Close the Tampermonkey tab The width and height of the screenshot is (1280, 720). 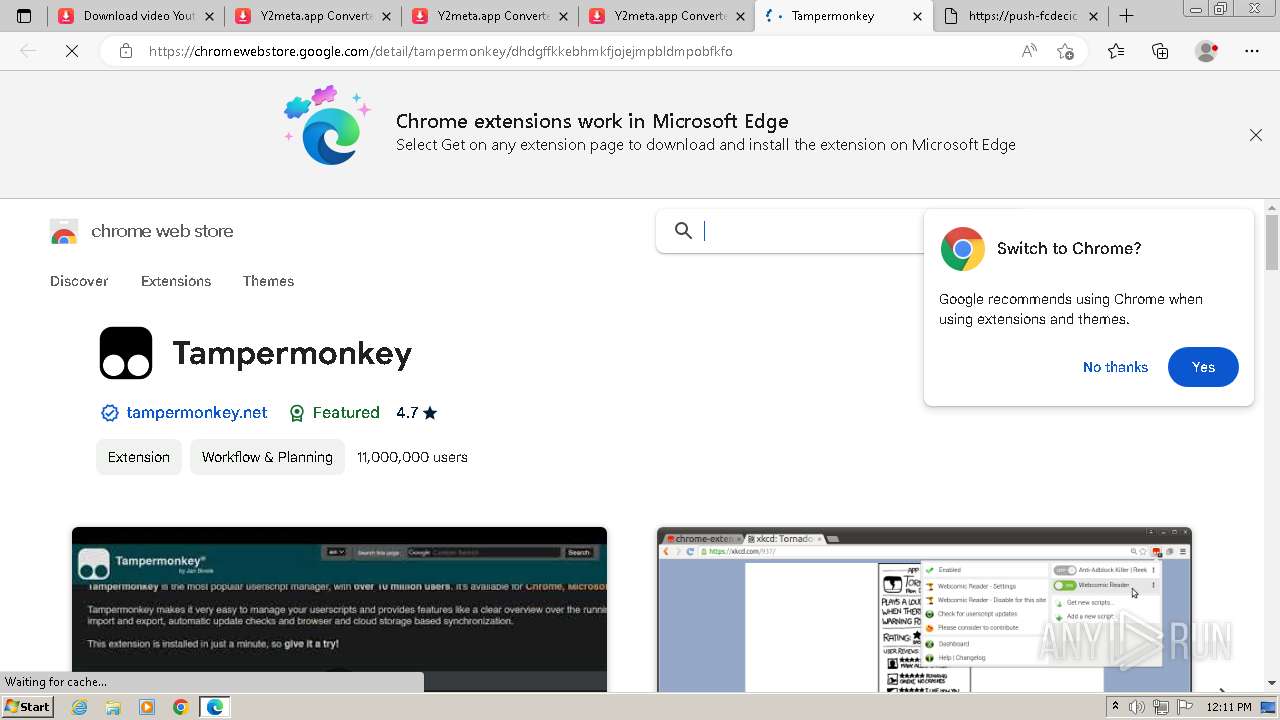point(917,16)
